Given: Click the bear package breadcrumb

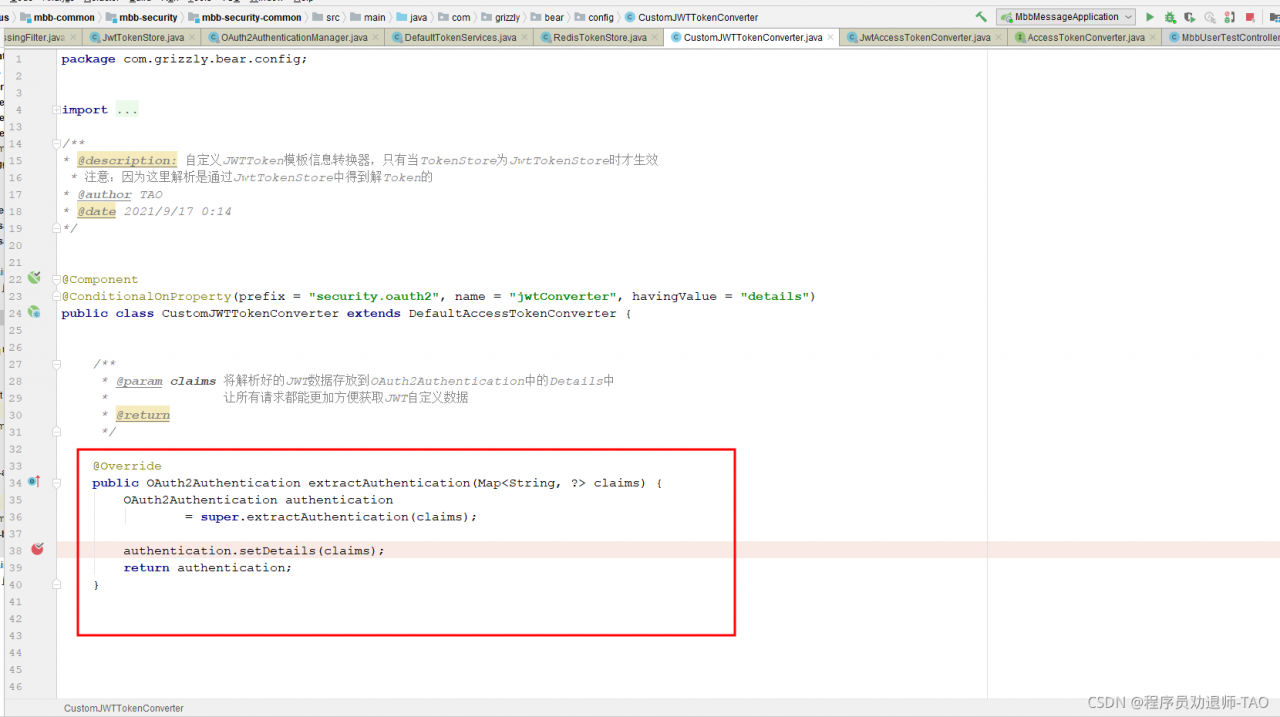Looking at the screenshot, I should [x=546, y=17].
